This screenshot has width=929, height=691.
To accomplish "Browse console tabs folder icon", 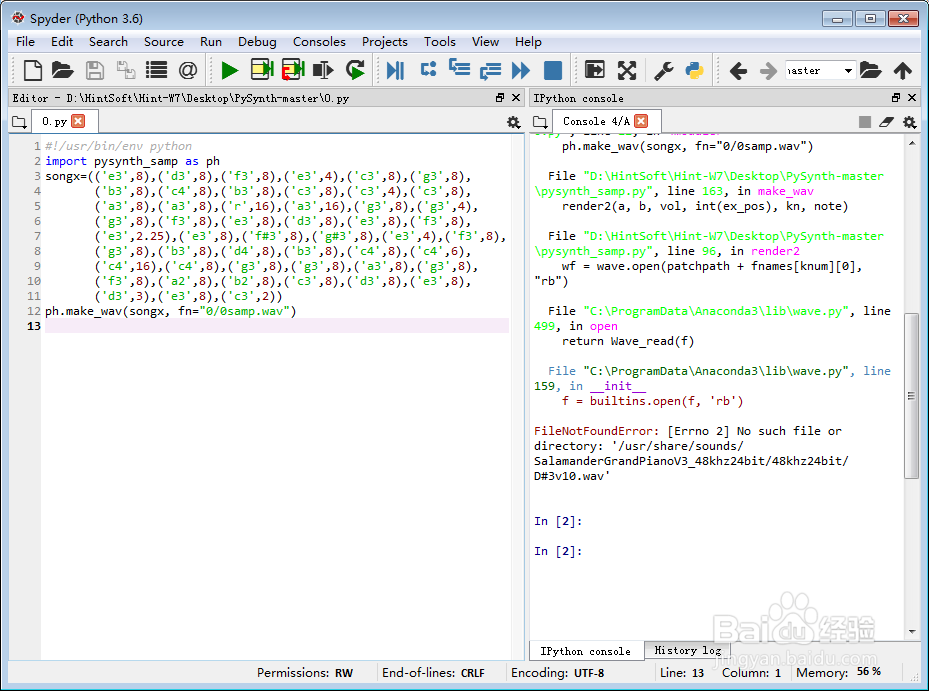I will pyautogui.click(x=540, y=122).
